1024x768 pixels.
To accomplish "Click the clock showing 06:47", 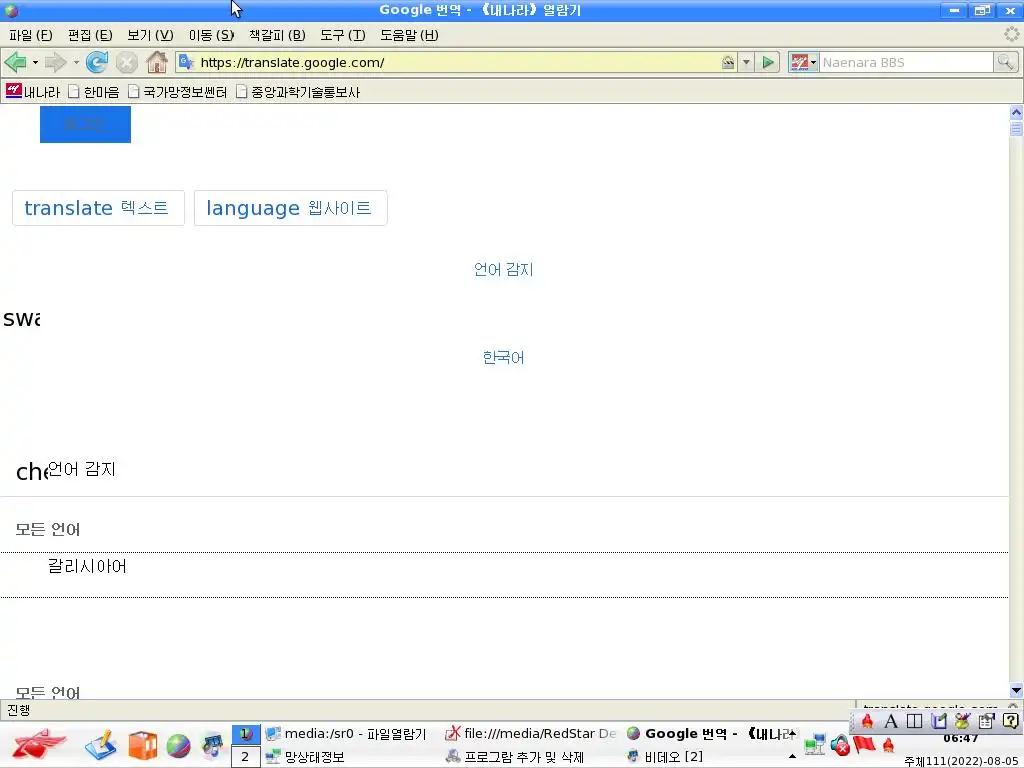I will pyautogui.click(x=961, y=739).
